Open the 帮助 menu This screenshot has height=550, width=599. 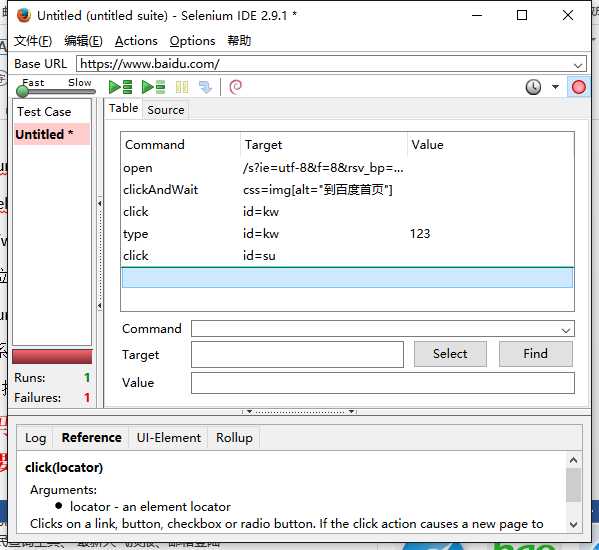(x=239, y=40)
